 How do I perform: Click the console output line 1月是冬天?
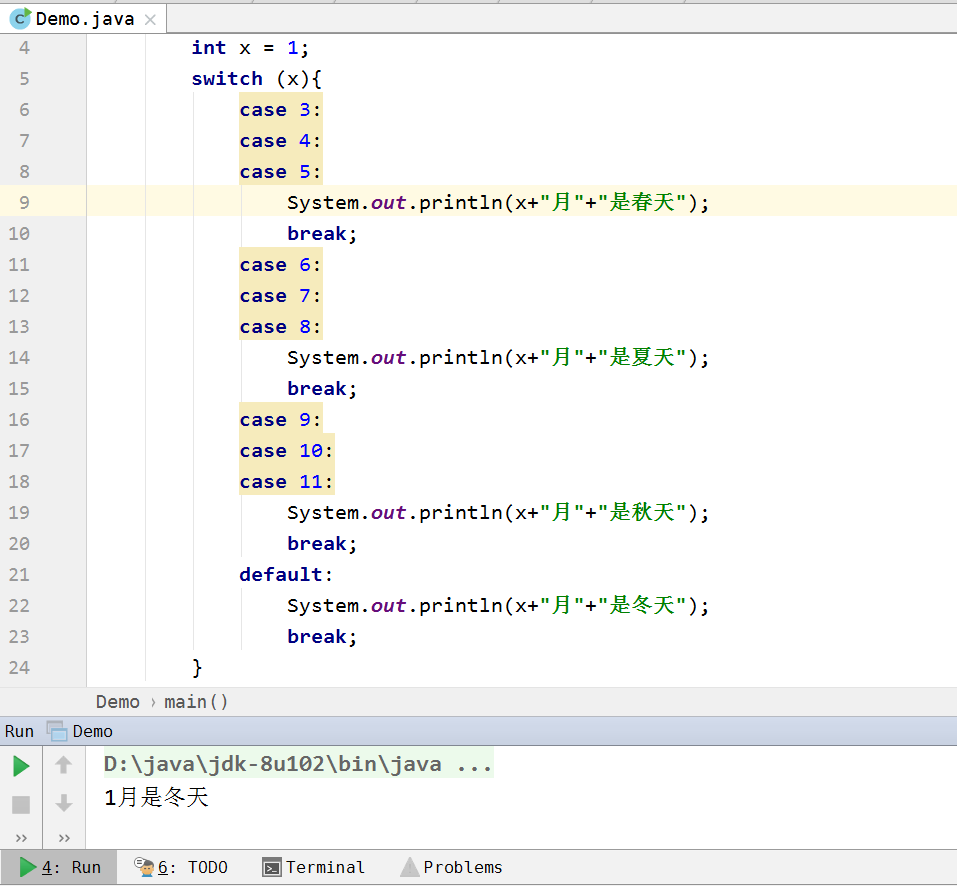(x=156, y=797)
